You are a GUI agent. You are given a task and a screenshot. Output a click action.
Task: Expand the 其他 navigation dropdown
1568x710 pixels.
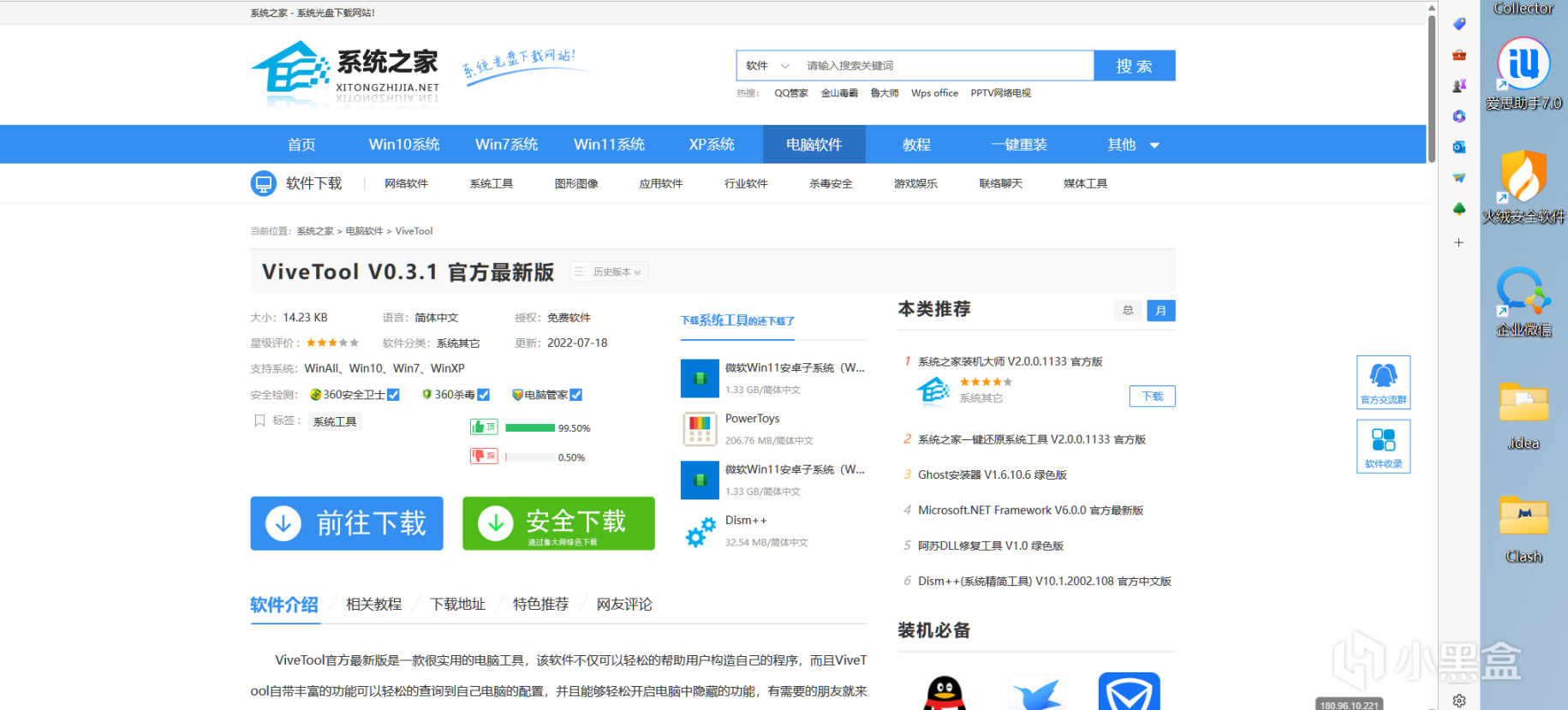[1133, 145]
